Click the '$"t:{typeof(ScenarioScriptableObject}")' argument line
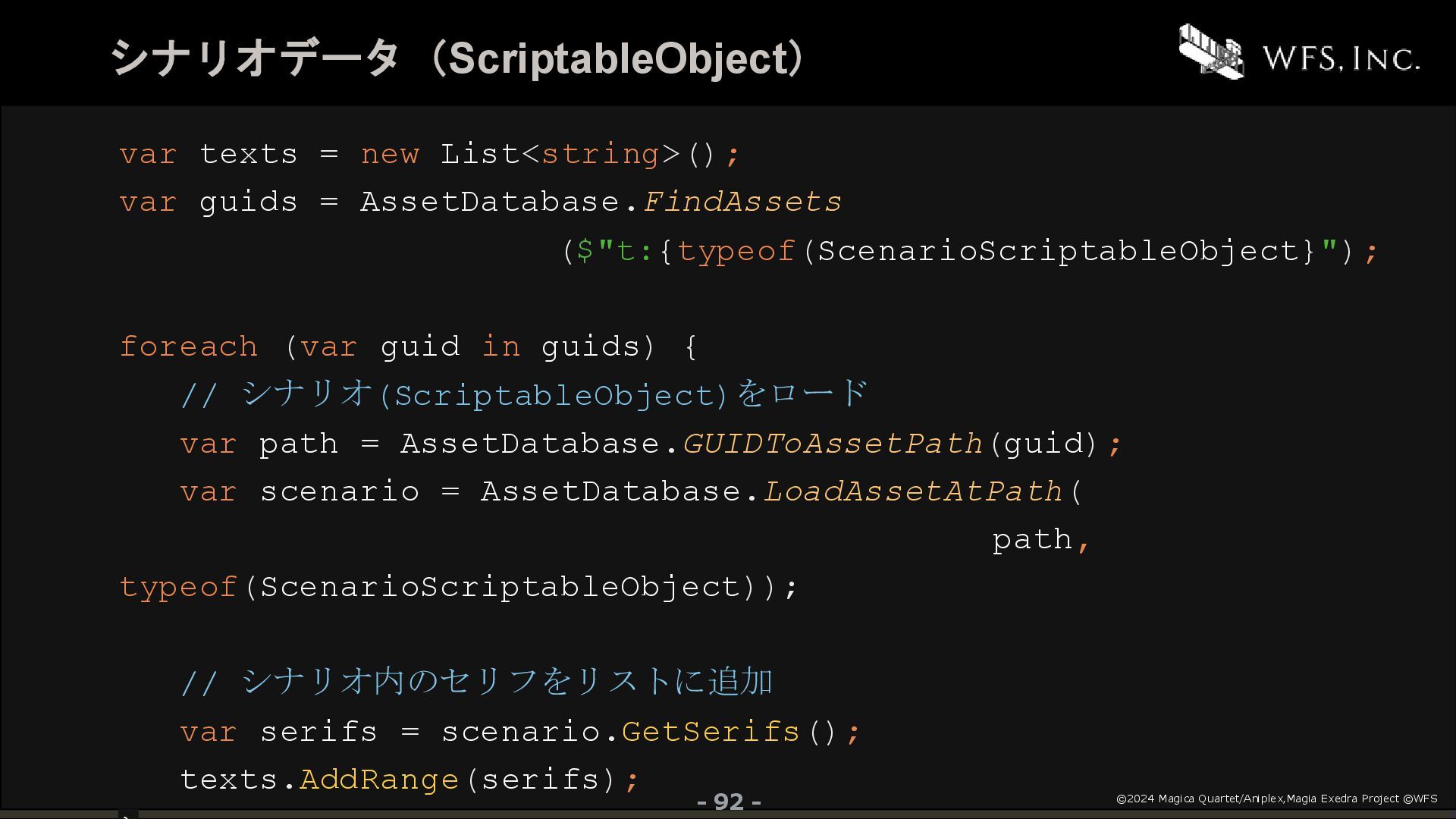Viewport: 1456px width, 819px height. (x=970, y=251)
